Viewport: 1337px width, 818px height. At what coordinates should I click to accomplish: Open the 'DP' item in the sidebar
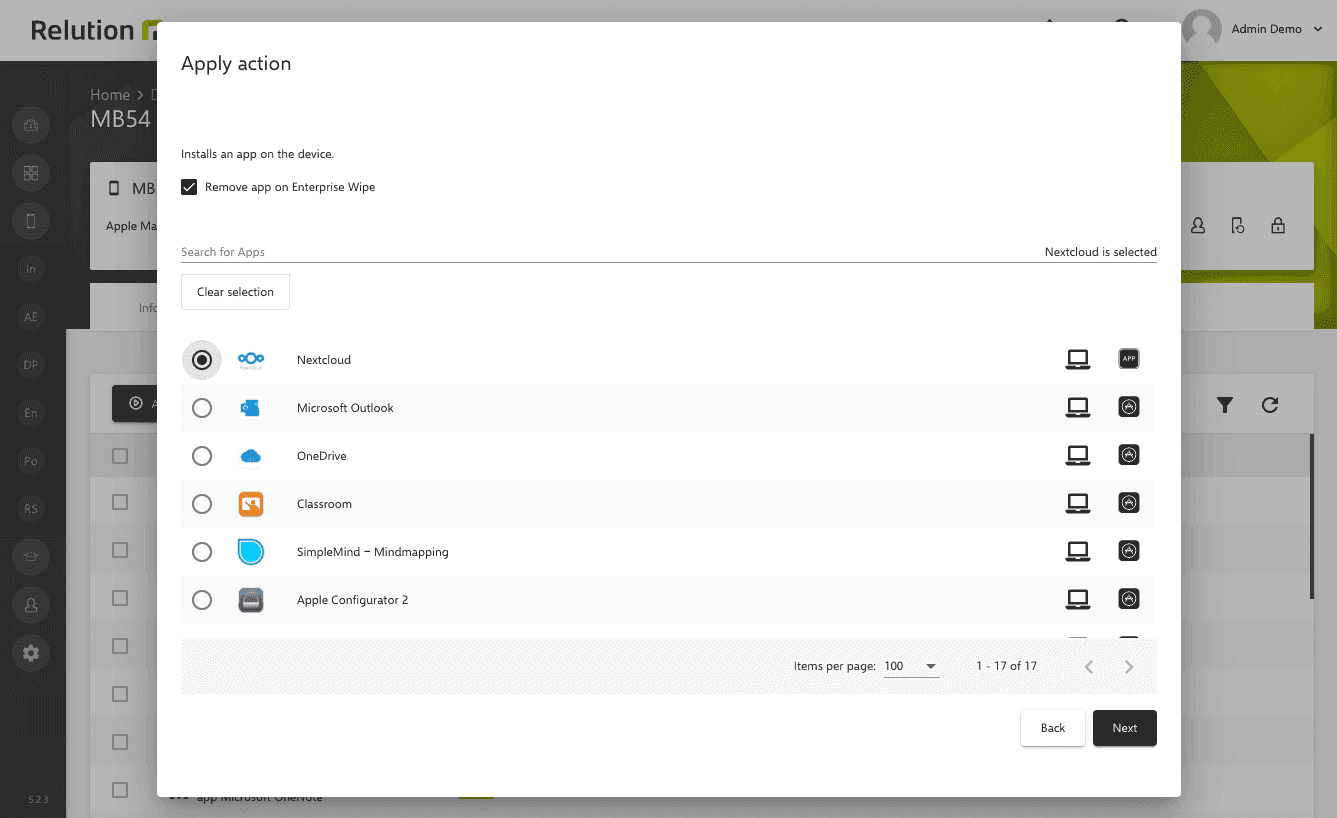31,365
